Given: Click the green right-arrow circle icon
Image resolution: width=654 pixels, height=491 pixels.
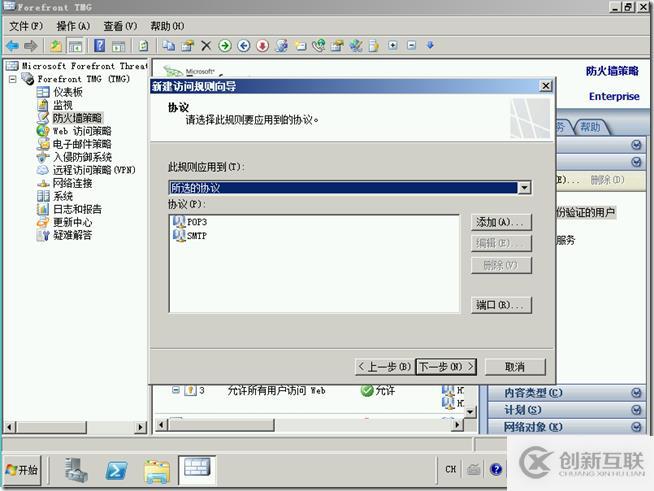Looking at the screenshot, I should (x=225, y=45).
